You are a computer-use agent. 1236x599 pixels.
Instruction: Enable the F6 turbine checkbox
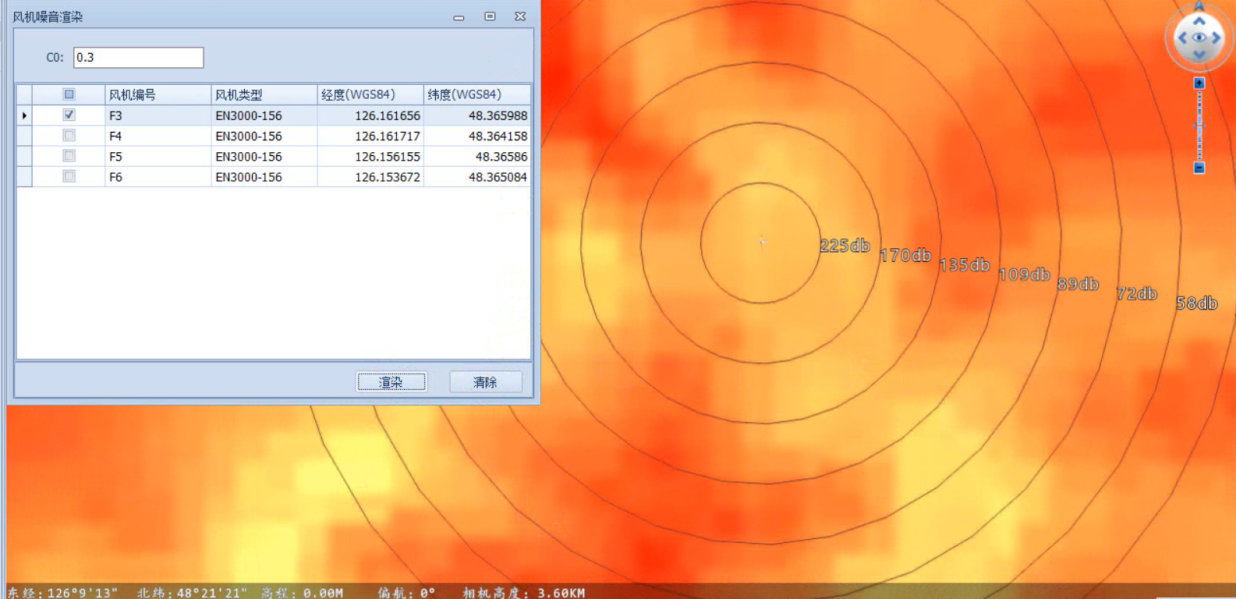69,177
